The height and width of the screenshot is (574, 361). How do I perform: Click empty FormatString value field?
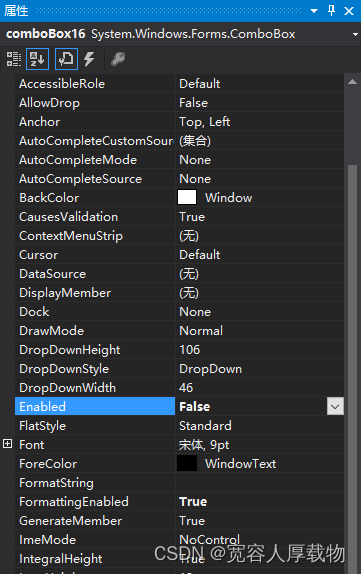pos(260,483)
